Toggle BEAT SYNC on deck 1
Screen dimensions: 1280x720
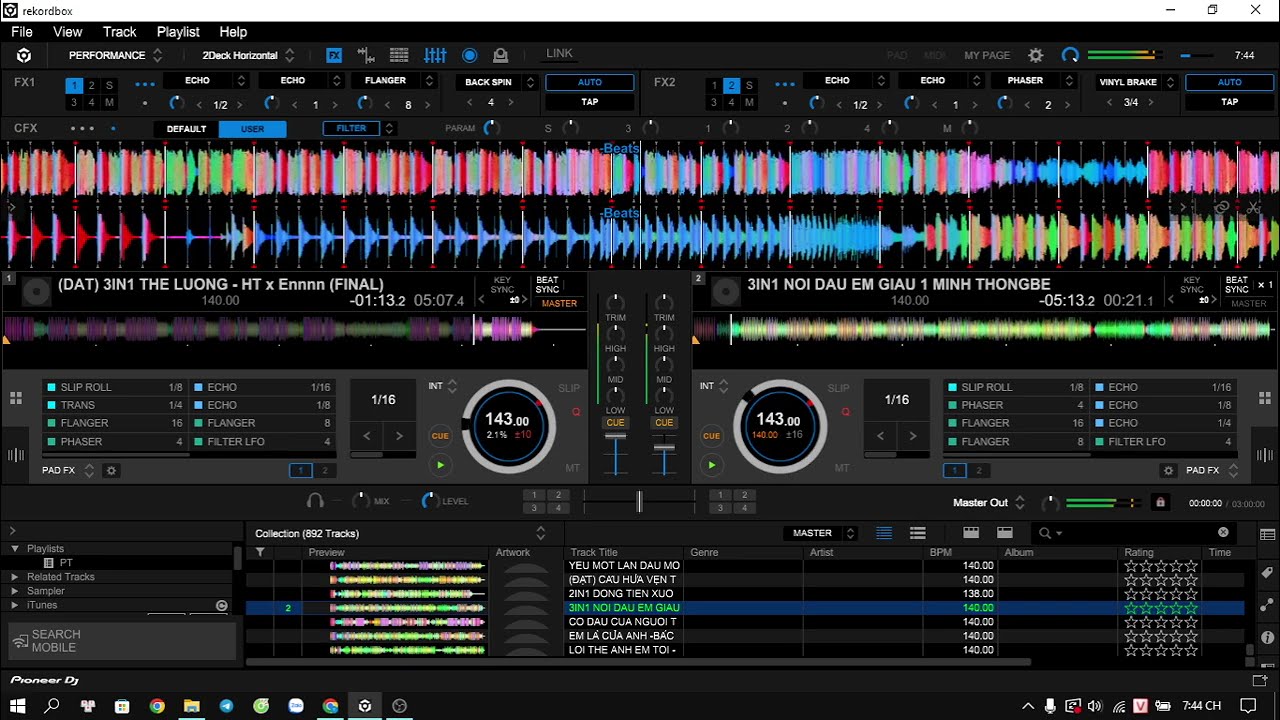pos(547,286)
